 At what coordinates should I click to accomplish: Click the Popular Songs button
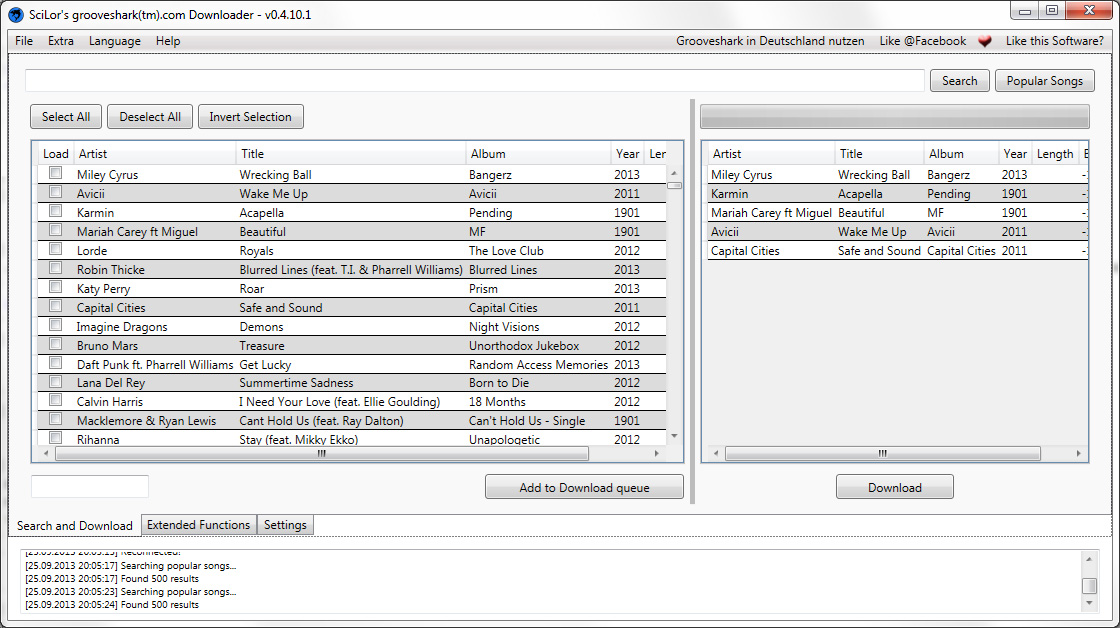coord(1044,81)
